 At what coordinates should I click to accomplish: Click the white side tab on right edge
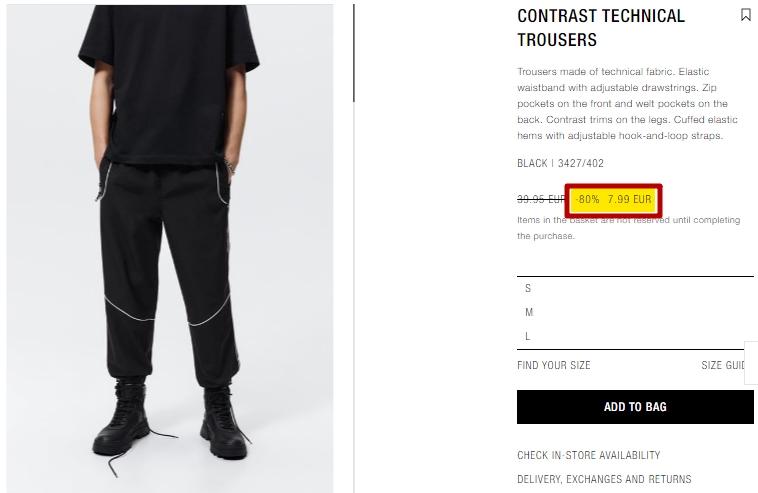[751, 362]
